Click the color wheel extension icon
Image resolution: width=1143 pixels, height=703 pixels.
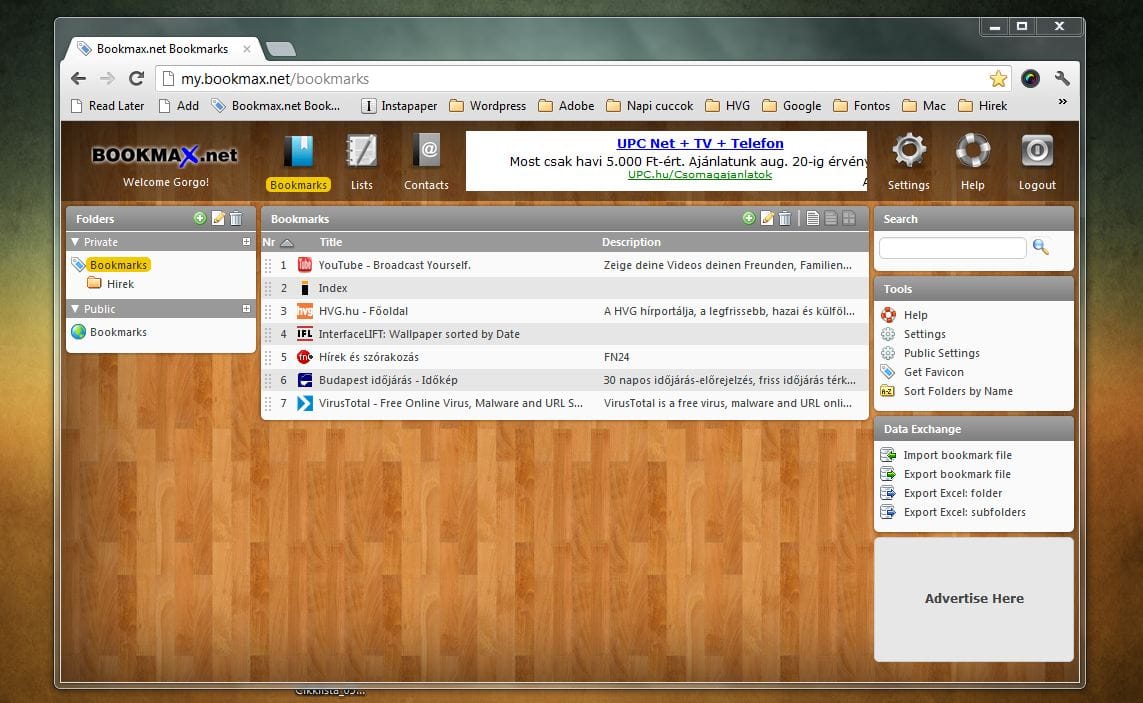tap(1030, 78)
